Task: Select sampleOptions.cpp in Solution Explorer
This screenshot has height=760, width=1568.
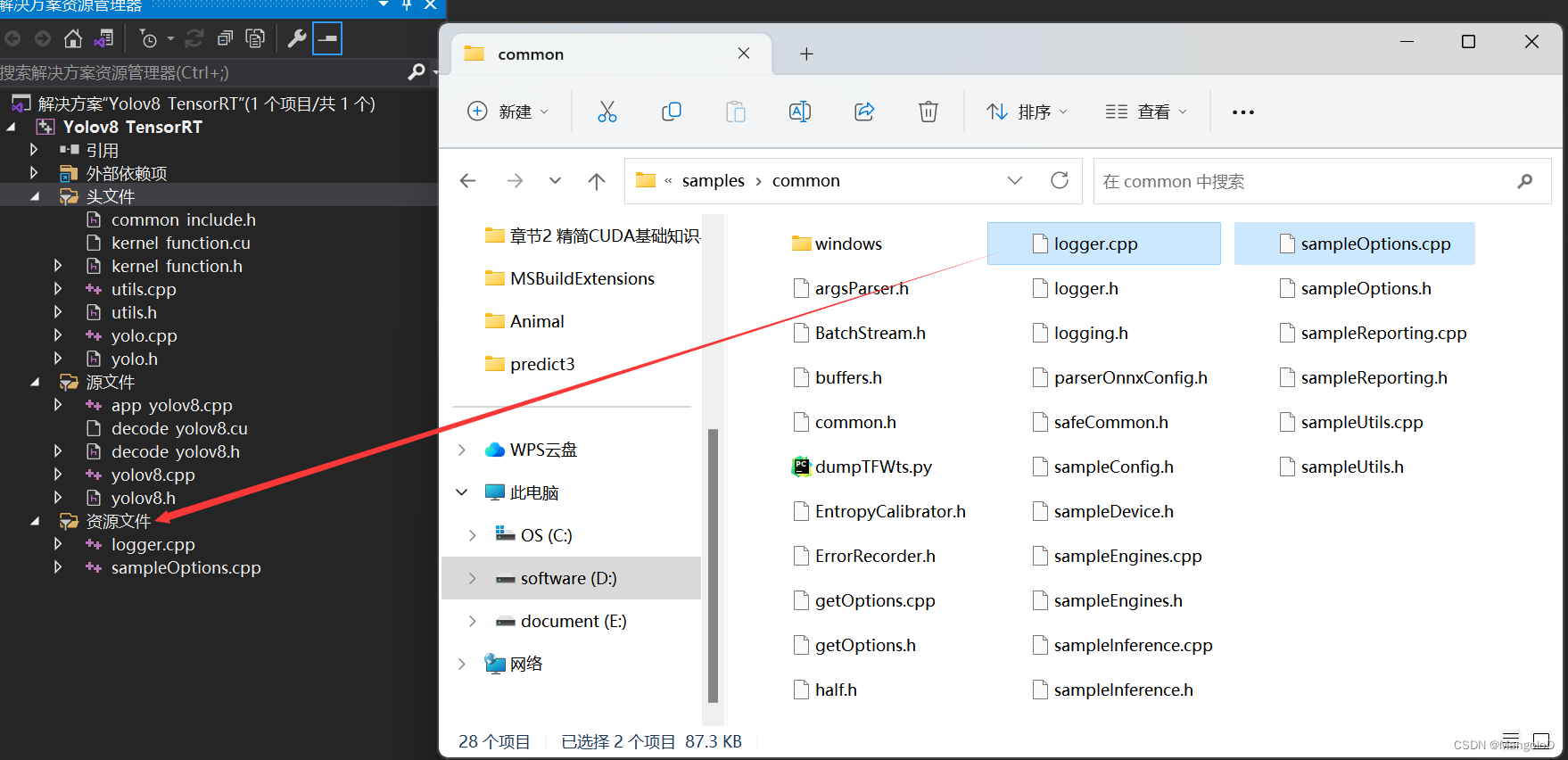Action: pyautogui.click(x=186, y=567)
